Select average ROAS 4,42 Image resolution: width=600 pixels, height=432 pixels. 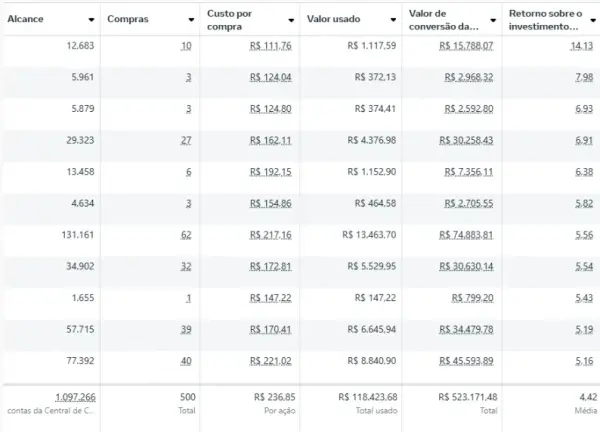588,397
